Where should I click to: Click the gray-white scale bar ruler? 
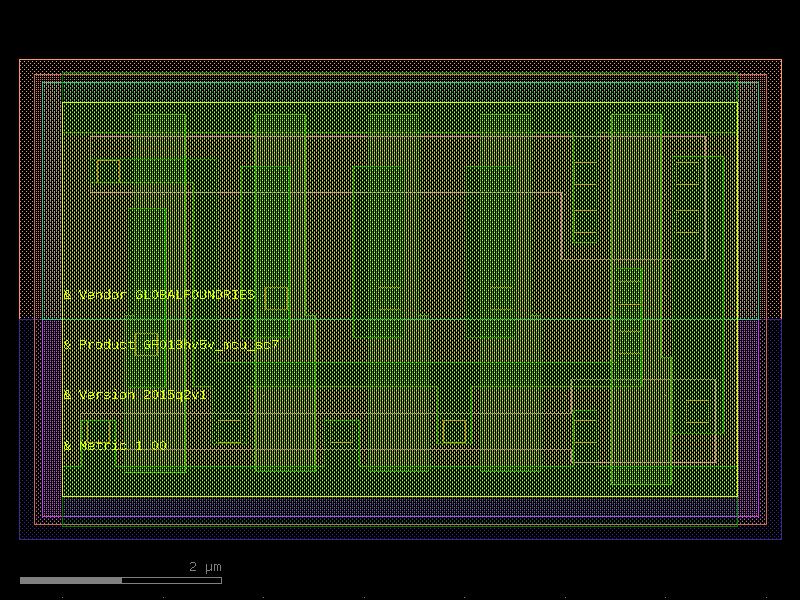coord(121,580)
